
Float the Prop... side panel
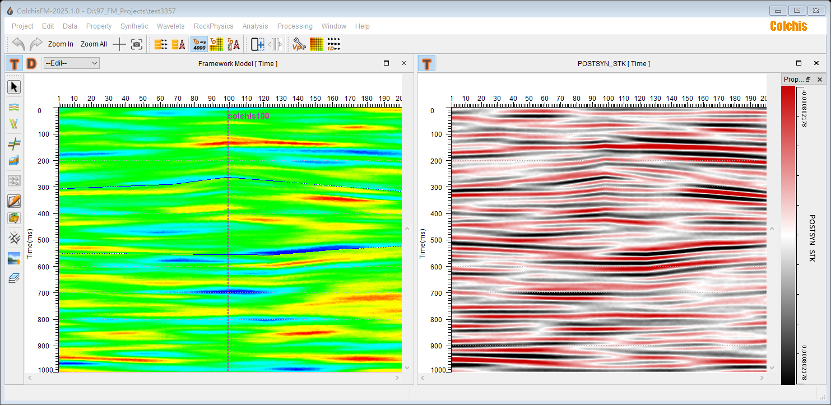click(808, 80)
